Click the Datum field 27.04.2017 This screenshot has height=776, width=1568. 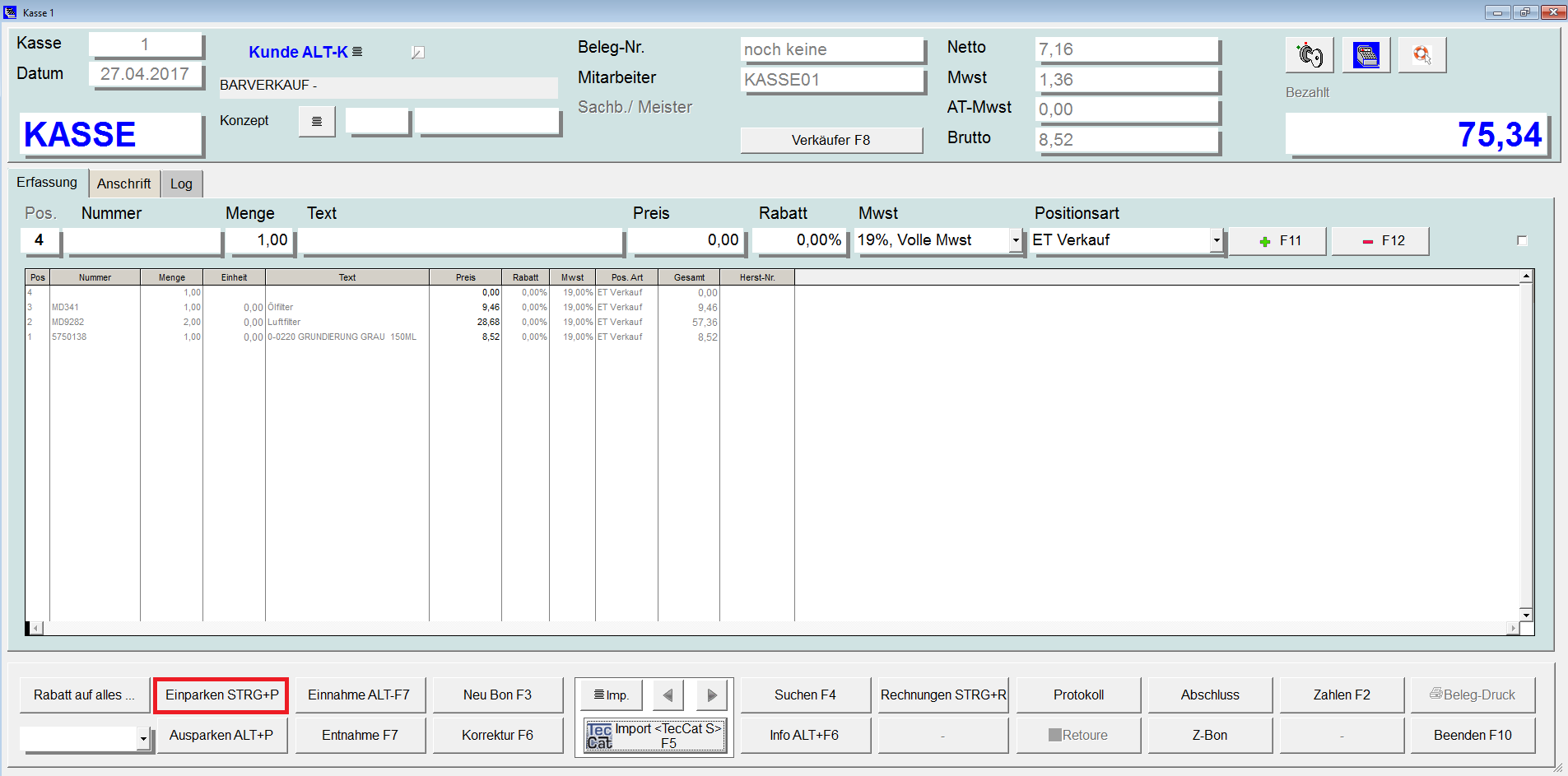coord(145,74)
